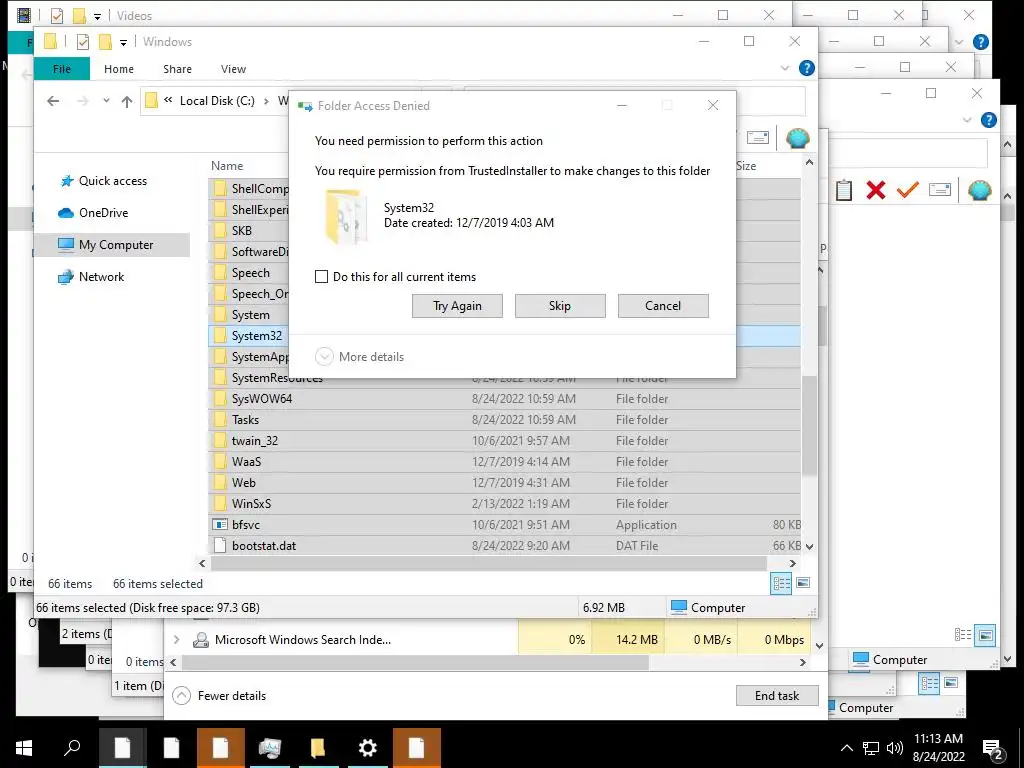1024x768 pixels.
Task: Click the properties checkmark icon in Windows title bar
Action: [83, 42]
